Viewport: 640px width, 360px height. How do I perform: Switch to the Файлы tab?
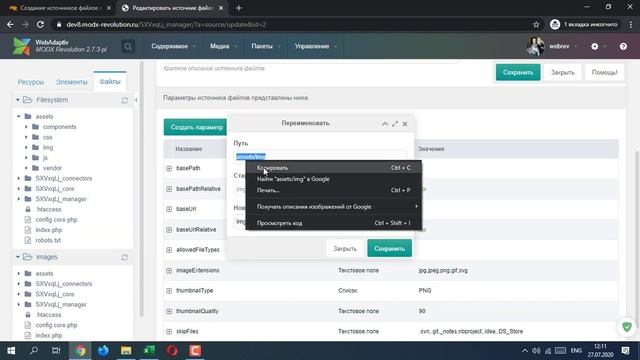(110, 82)
